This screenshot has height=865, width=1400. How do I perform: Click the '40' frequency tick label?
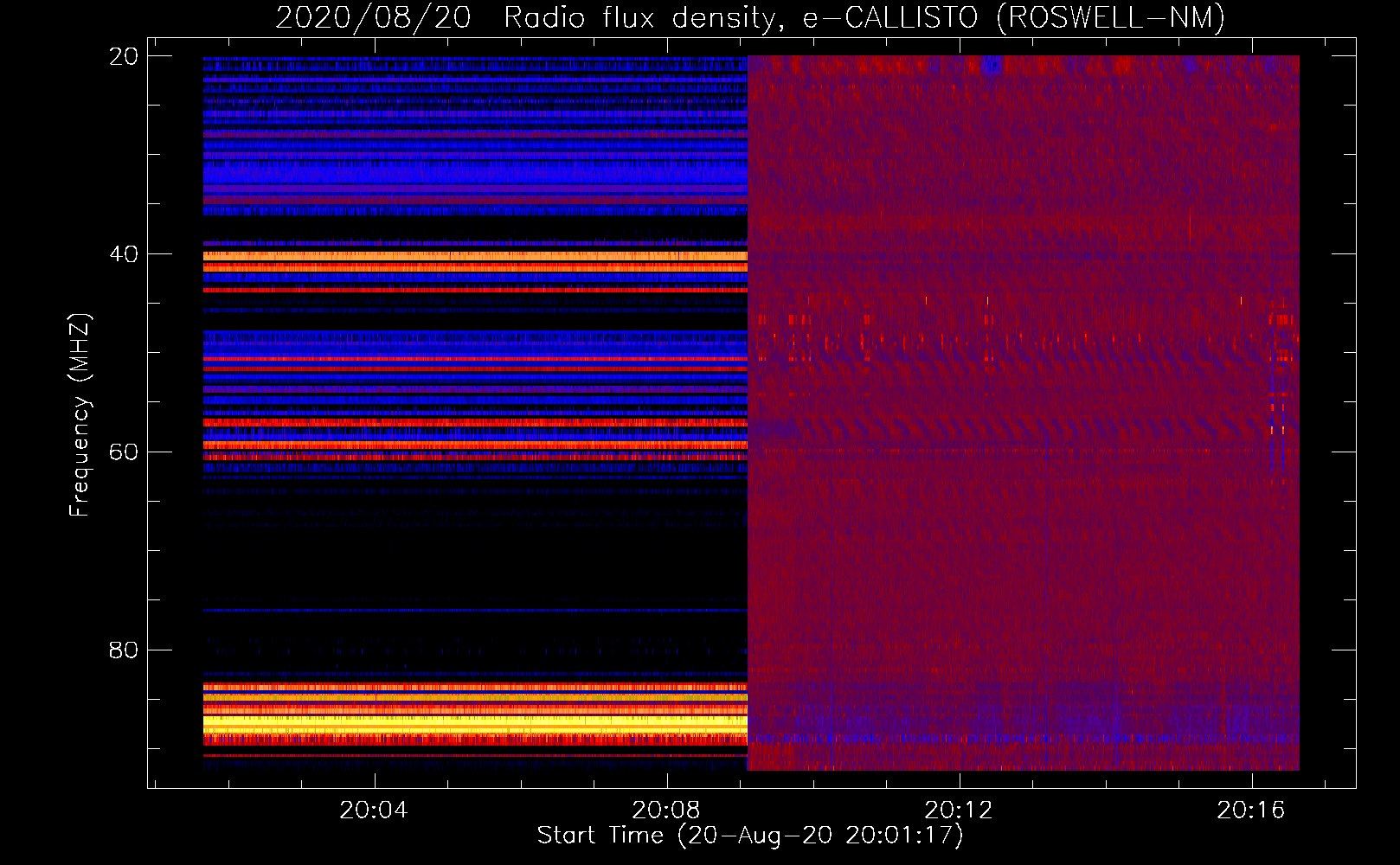[124, 254]
